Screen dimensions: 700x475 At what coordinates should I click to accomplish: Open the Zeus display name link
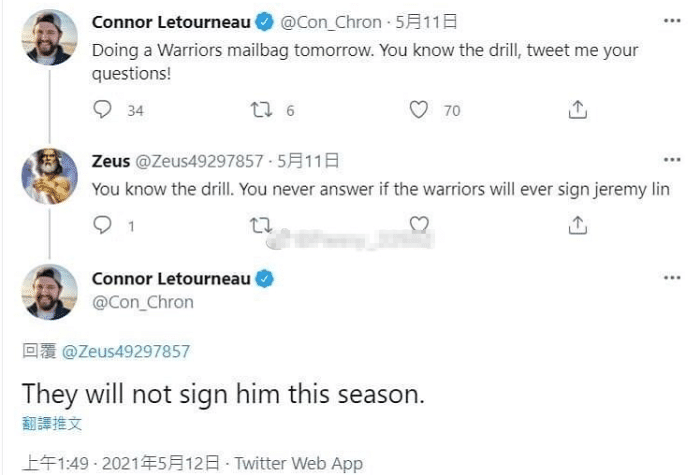110,160
